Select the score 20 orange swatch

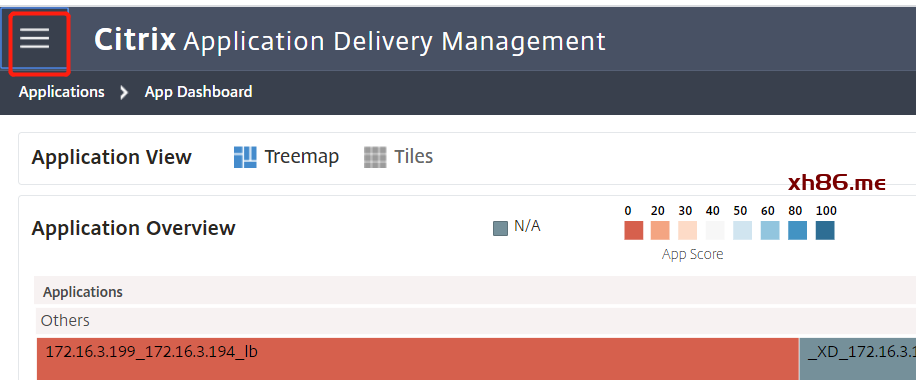point(660,230)
